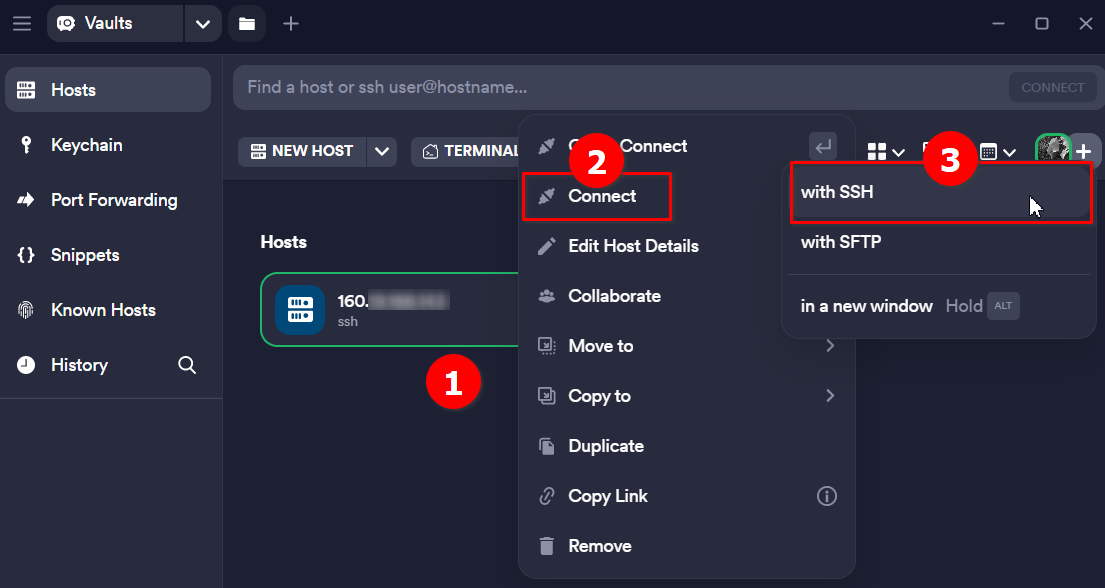Focus the Find a host search field
The height and width of the screenshot is (588, 1105).
(620, 87)
